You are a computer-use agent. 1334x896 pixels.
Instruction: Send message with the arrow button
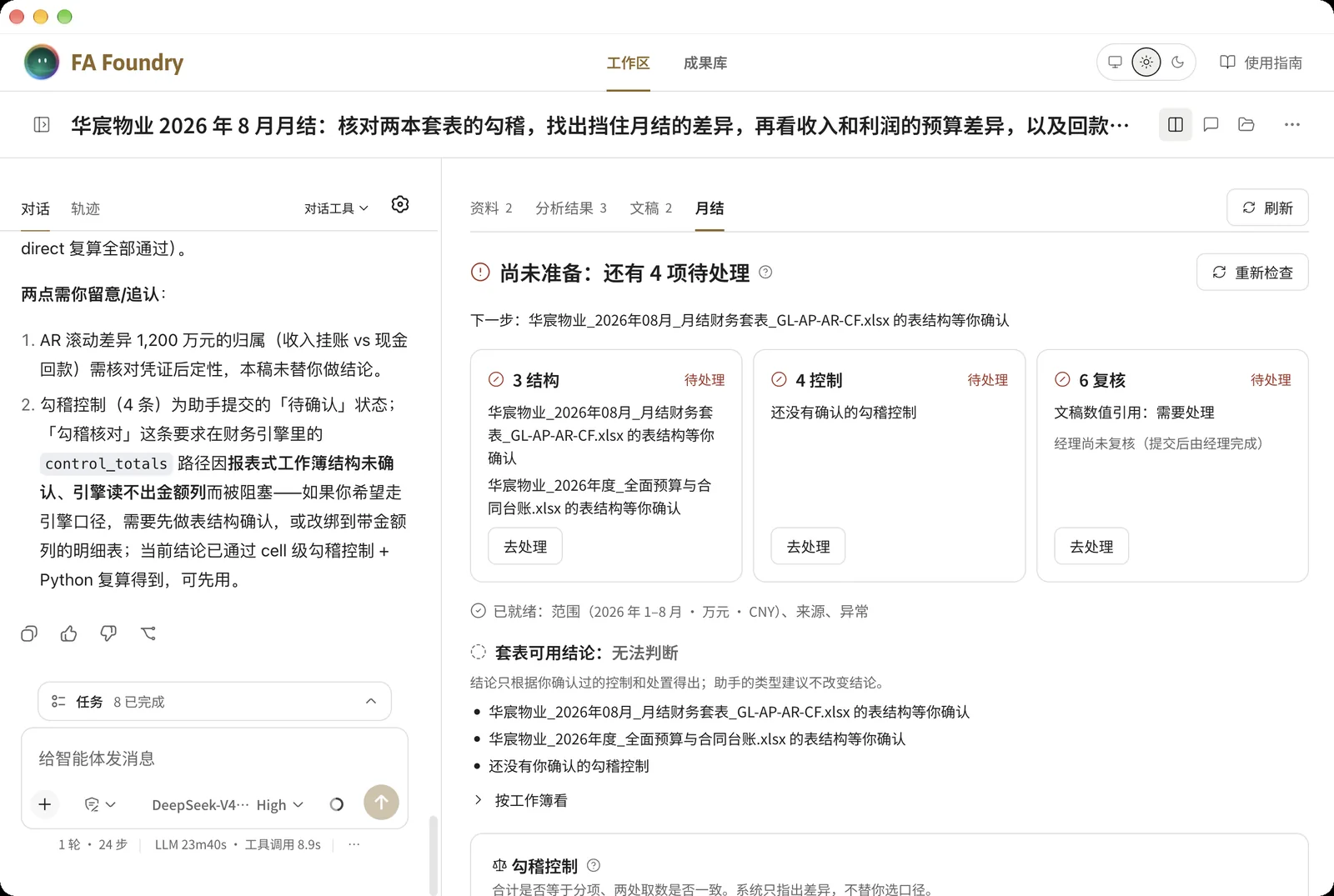tap(381, 803)
